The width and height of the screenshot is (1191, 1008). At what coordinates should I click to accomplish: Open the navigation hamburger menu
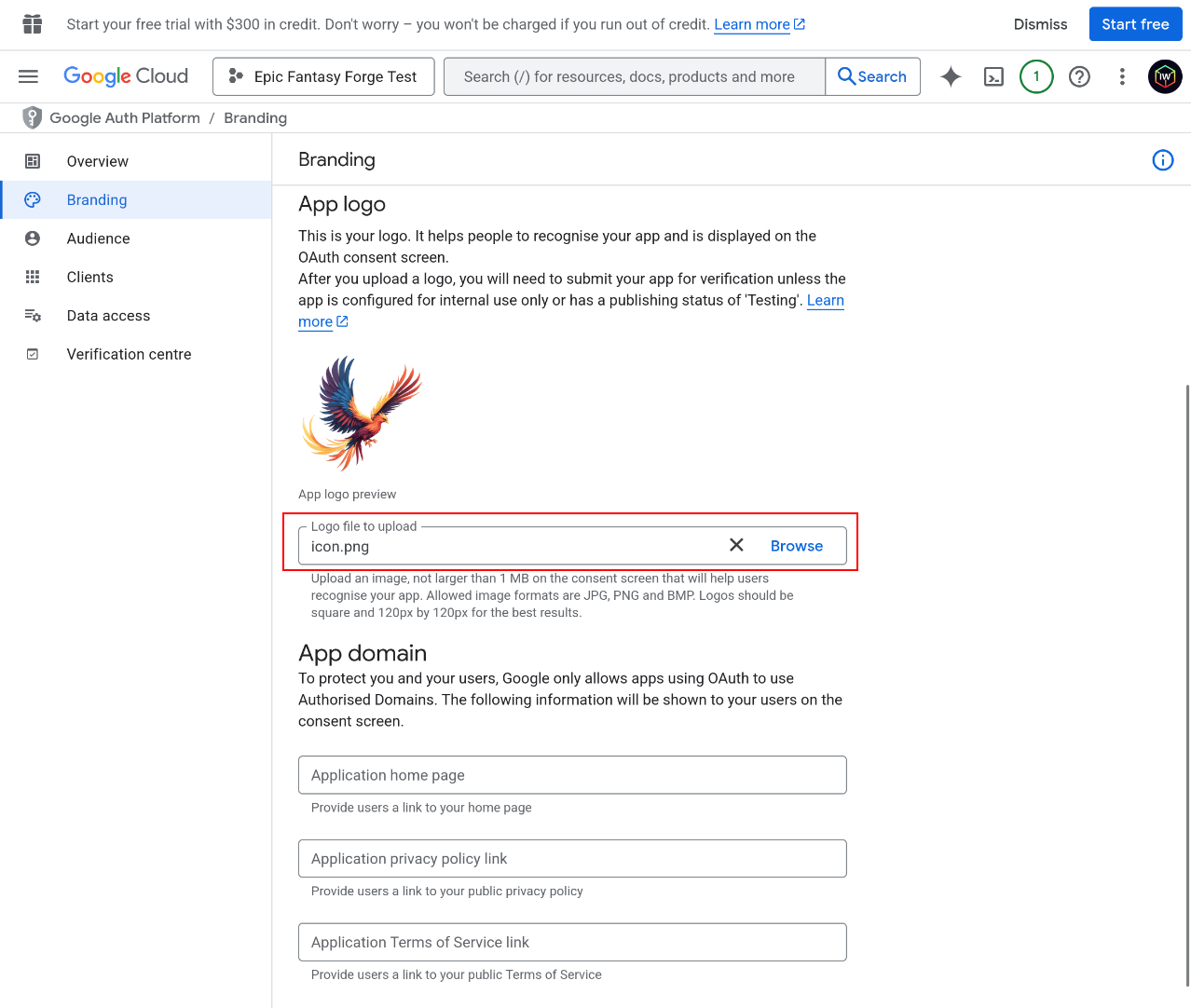click(28, 76)
